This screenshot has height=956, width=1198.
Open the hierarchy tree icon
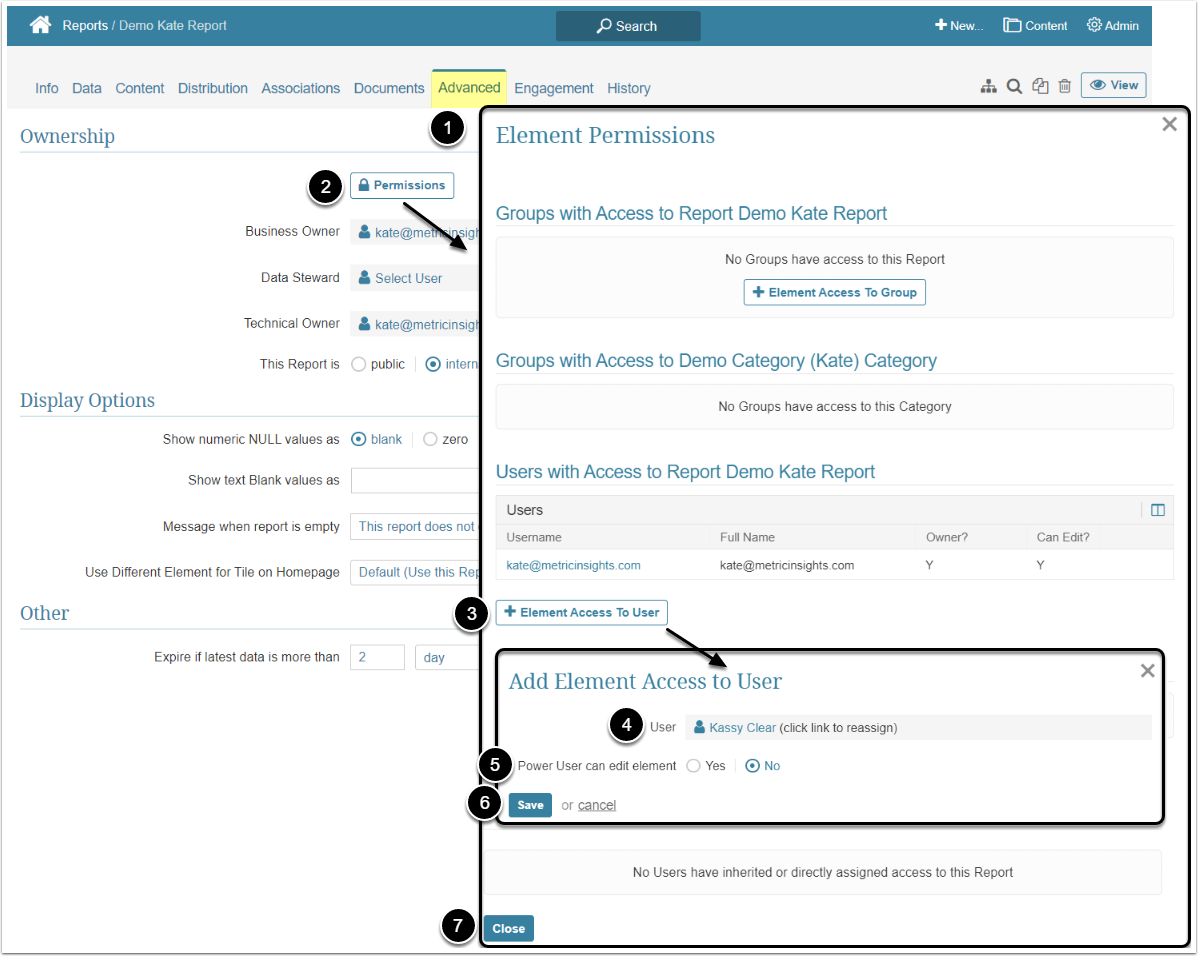pos(989,86)
